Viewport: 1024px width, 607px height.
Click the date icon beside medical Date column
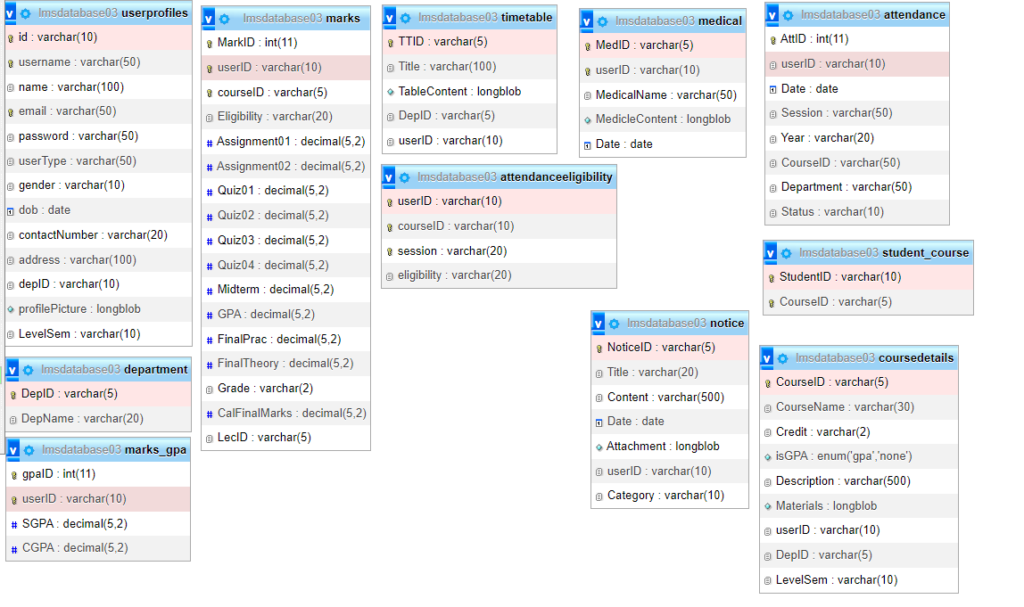tap(587, 145)
